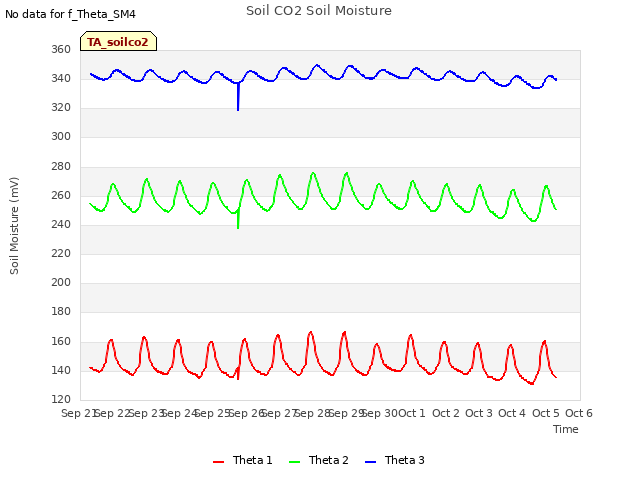Click the 280 y-axis tick label
The height and width of the screenshot is (480, 640).
(x=61, y=167)
